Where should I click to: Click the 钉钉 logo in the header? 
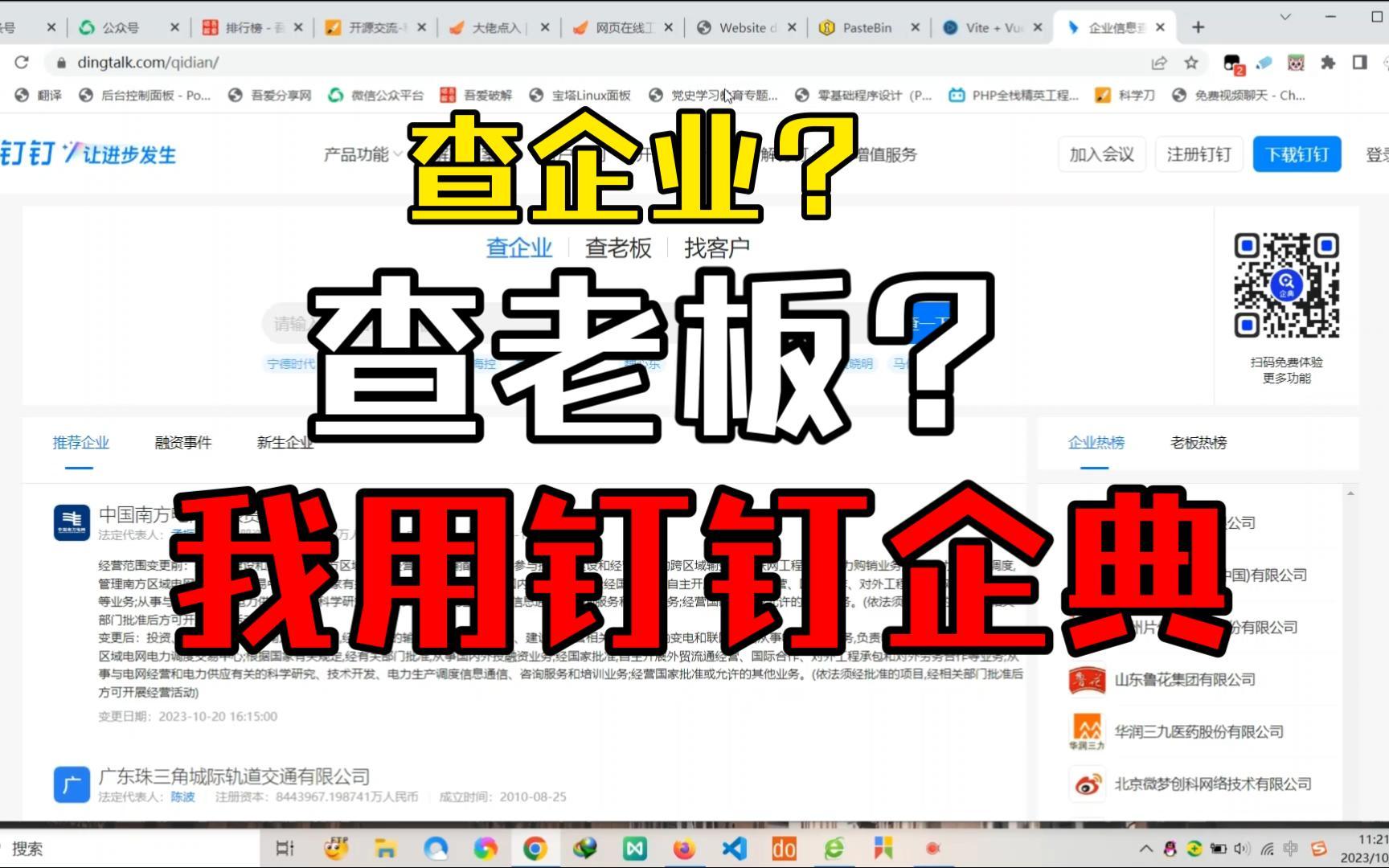tap(87, 154)
